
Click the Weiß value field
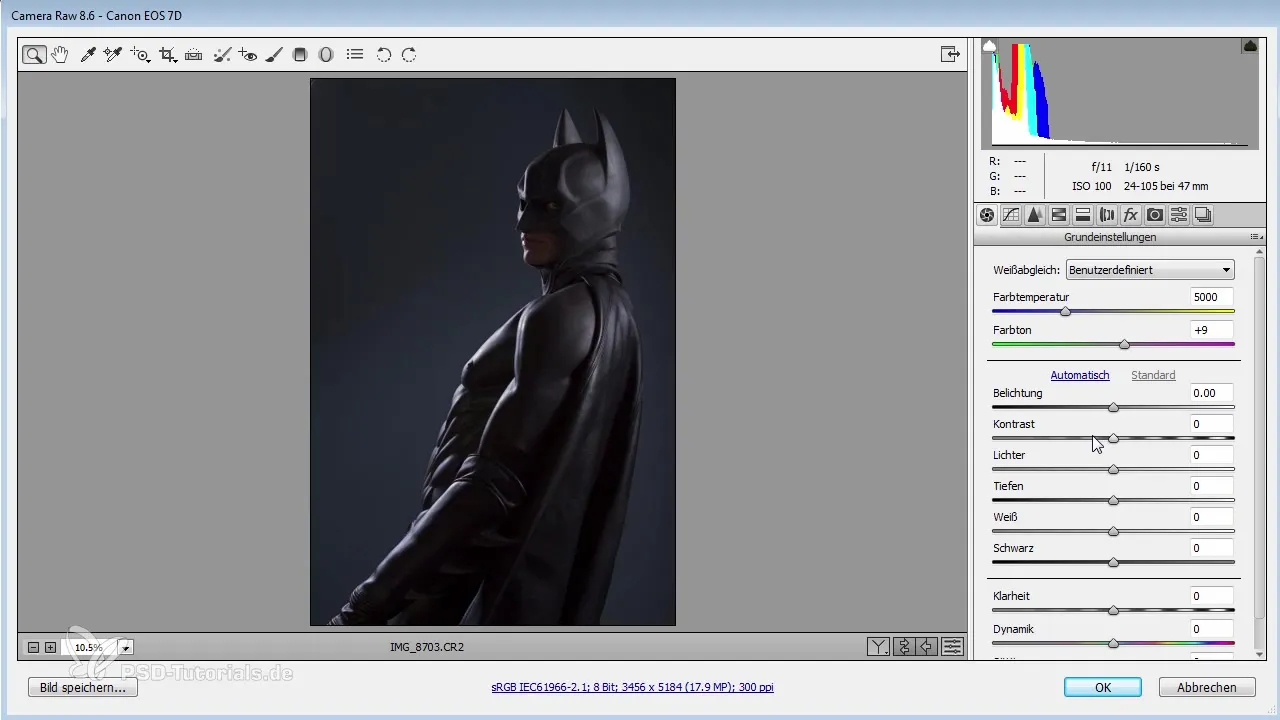[x=1211, y=517]
